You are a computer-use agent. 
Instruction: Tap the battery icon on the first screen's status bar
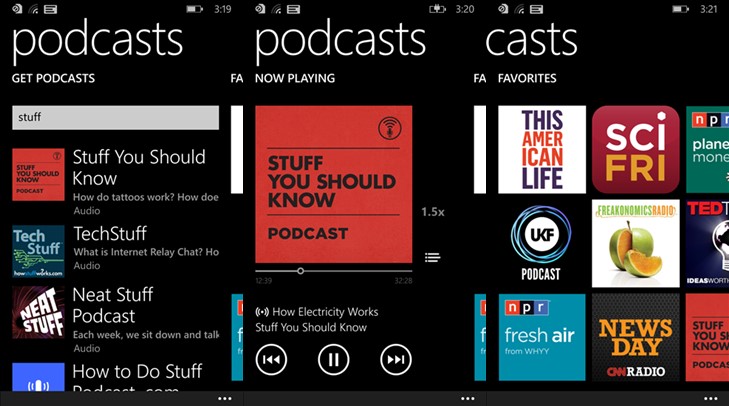194,9
